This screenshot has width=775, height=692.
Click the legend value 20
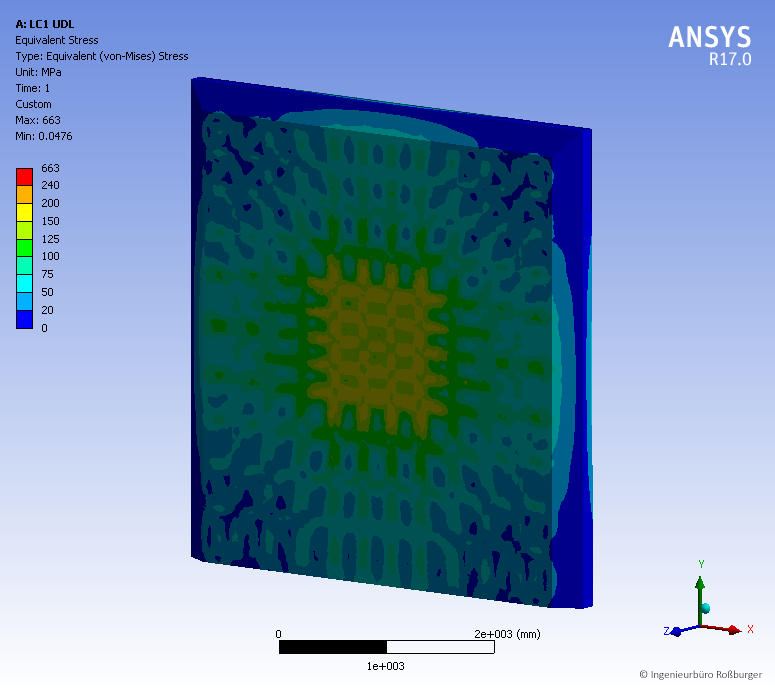(x=47, y=310)
